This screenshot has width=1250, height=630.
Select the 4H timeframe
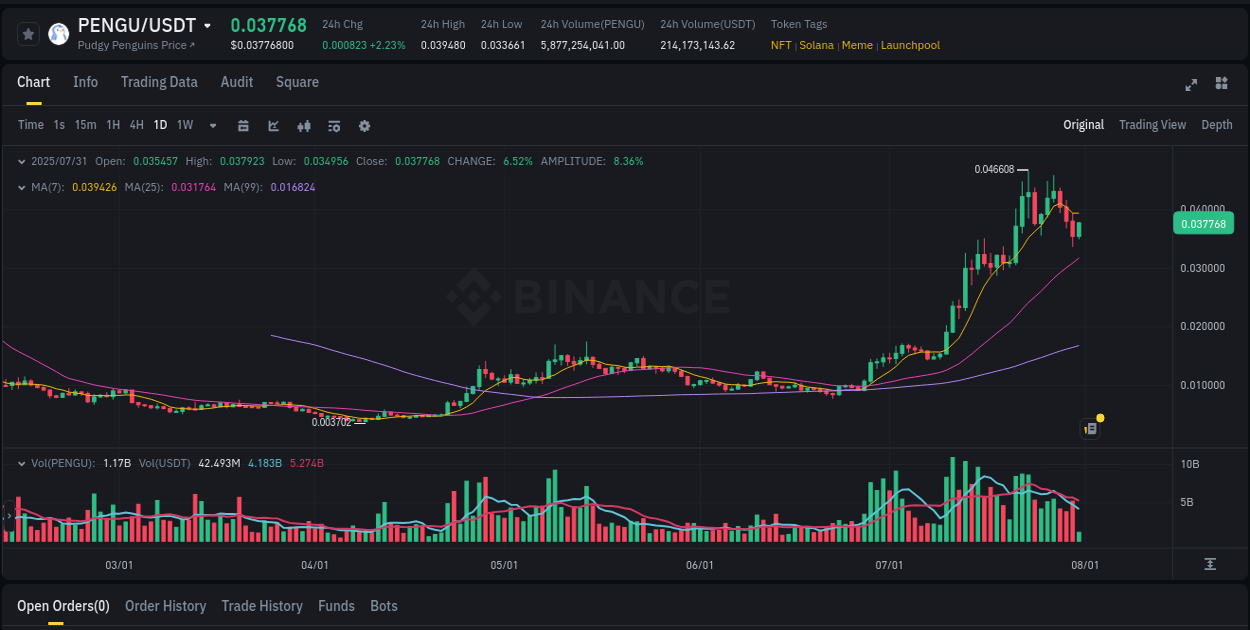[135, 126]
